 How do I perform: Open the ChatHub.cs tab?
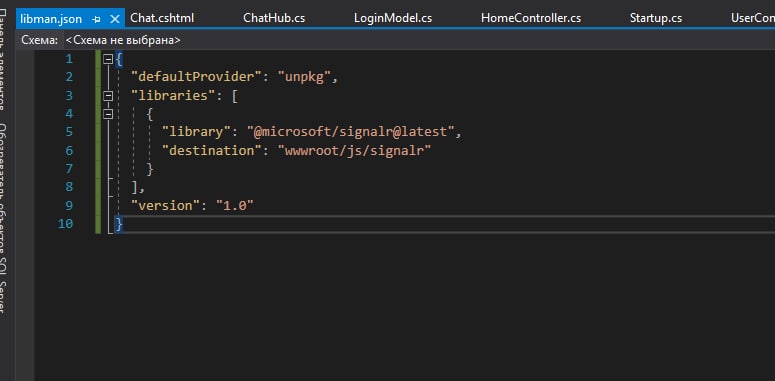tap(274, 18)
